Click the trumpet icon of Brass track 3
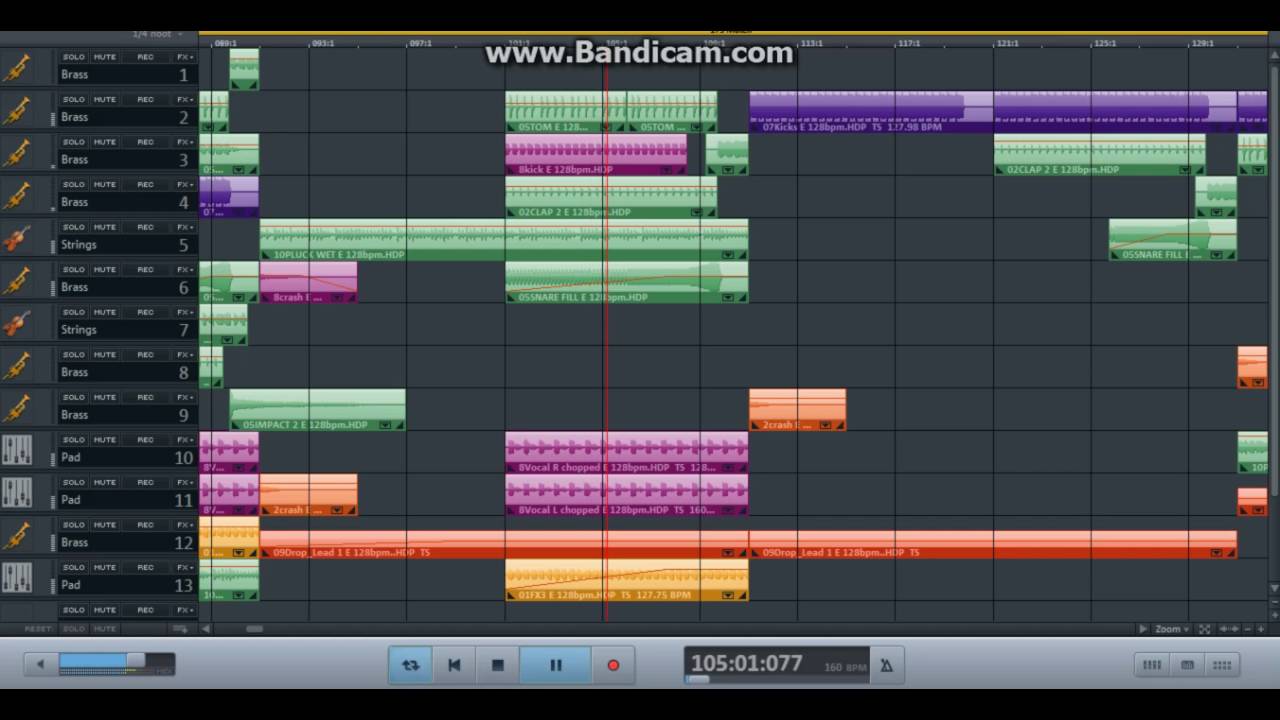This screenshot has width=1280, height=720. tap(17, 153)
